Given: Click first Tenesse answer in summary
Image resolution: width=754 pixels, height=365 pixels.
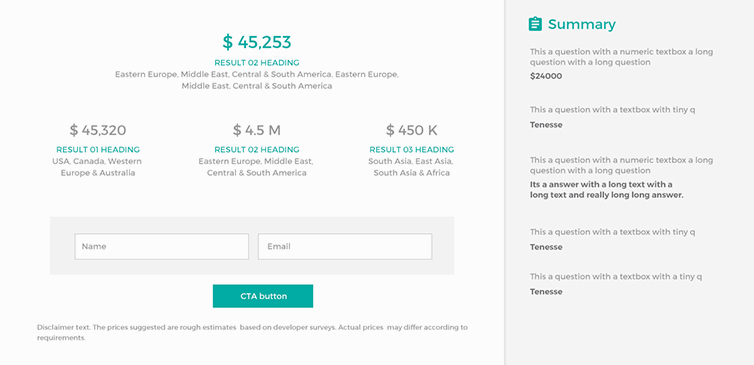Looking at the screenshot, I should (x=546, y=125).
